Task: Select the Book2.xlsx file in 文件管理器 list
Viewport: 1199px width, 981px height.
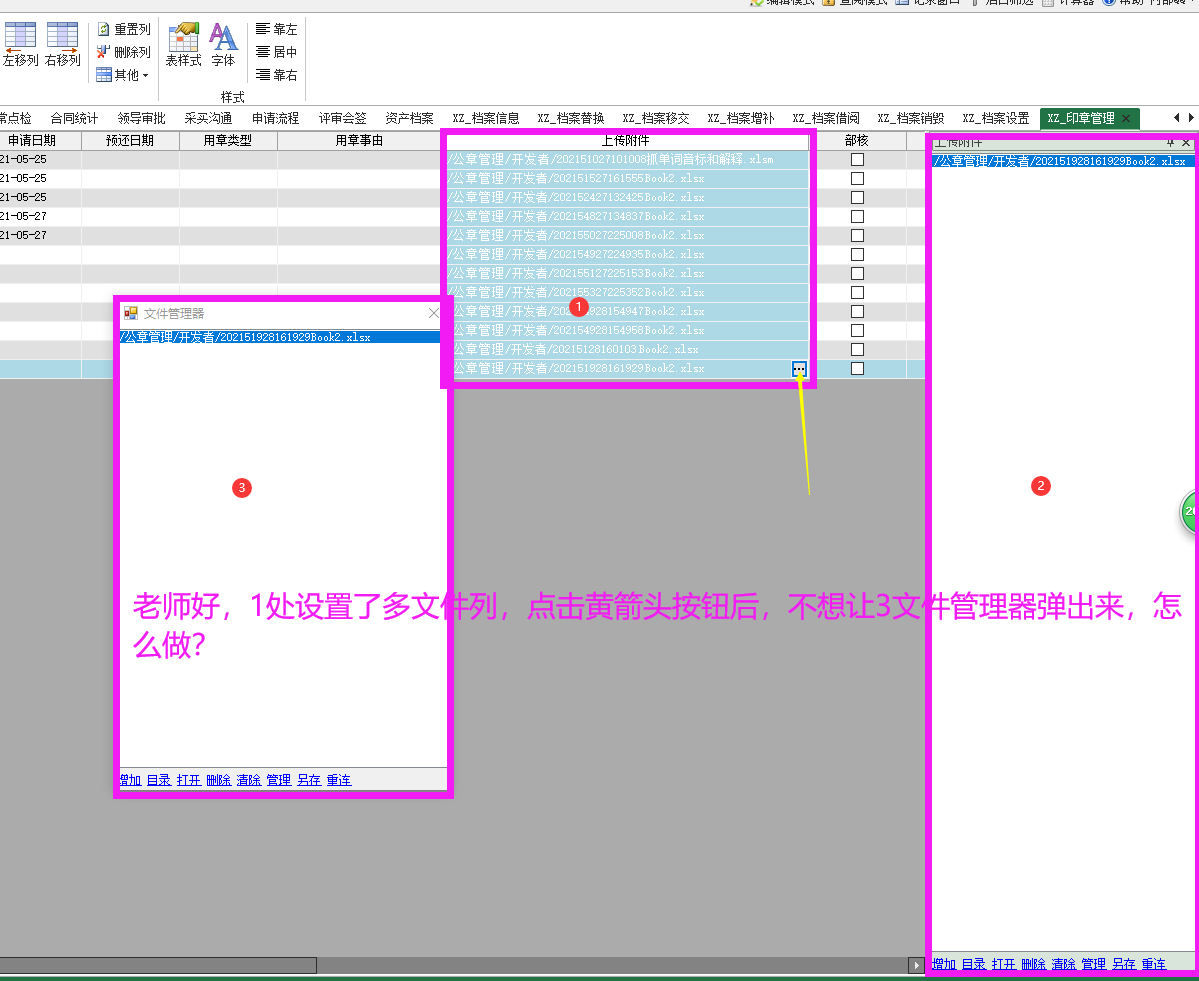Action: tap(245, 337)
